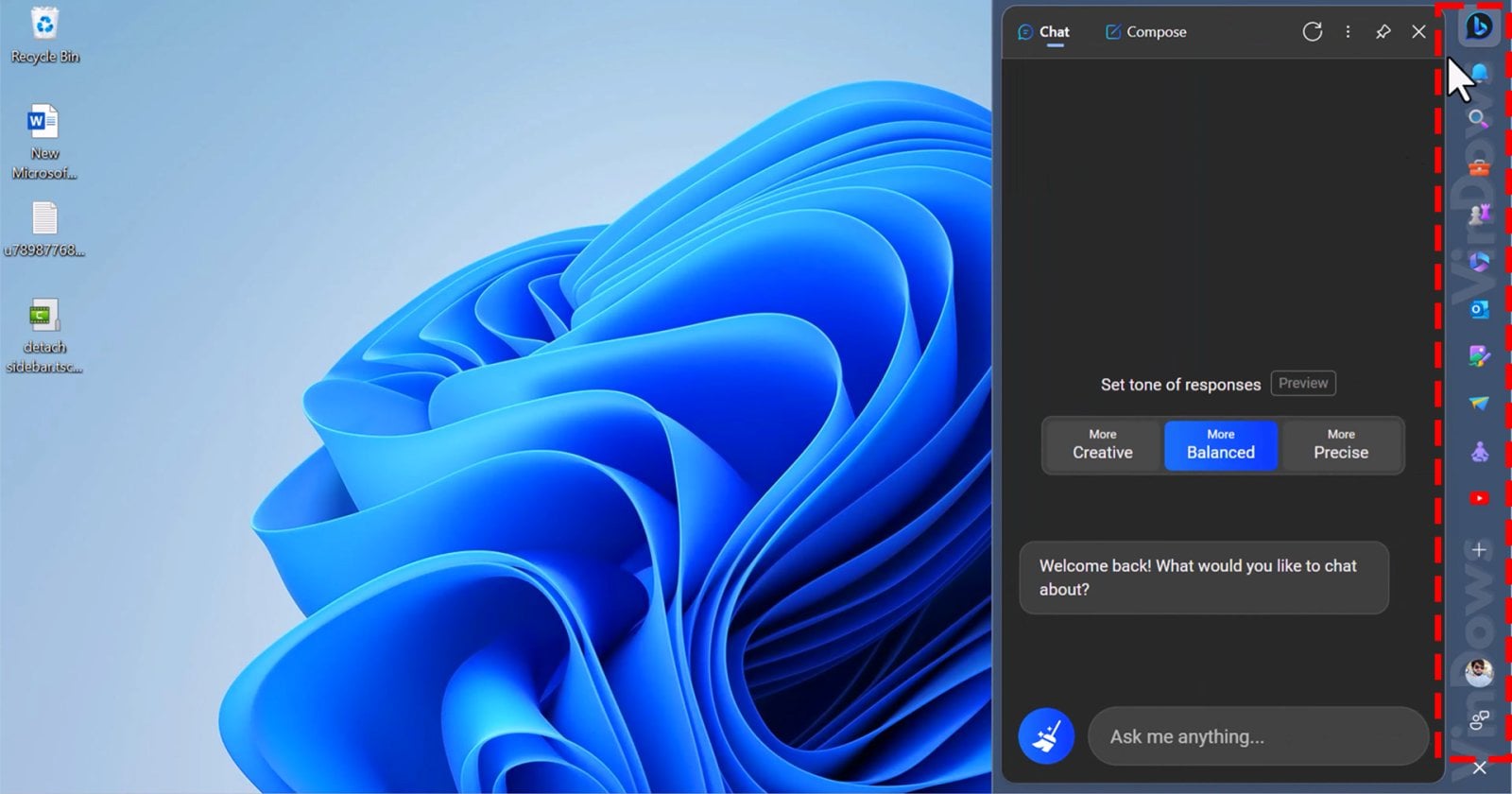1512x794 pixels.
Task: Switch to the Chat tab
Action: tap(1044, 32)
